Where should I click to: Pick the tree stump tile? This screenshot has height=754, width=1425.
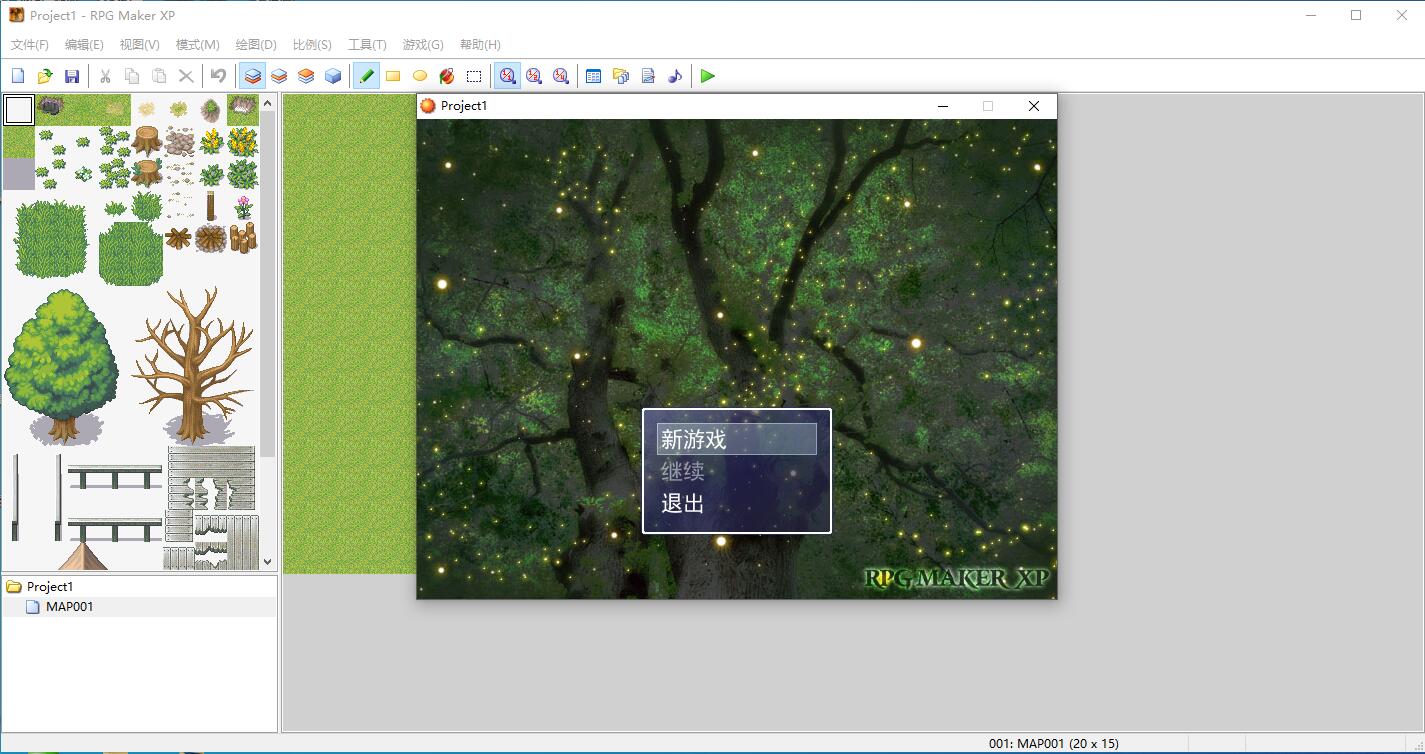click(x=147, y=140)
